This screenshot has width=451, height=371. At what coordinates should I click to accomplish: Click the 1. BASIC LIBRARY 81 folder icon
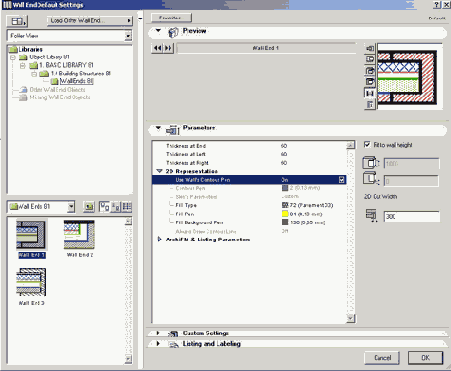point(33,65)
